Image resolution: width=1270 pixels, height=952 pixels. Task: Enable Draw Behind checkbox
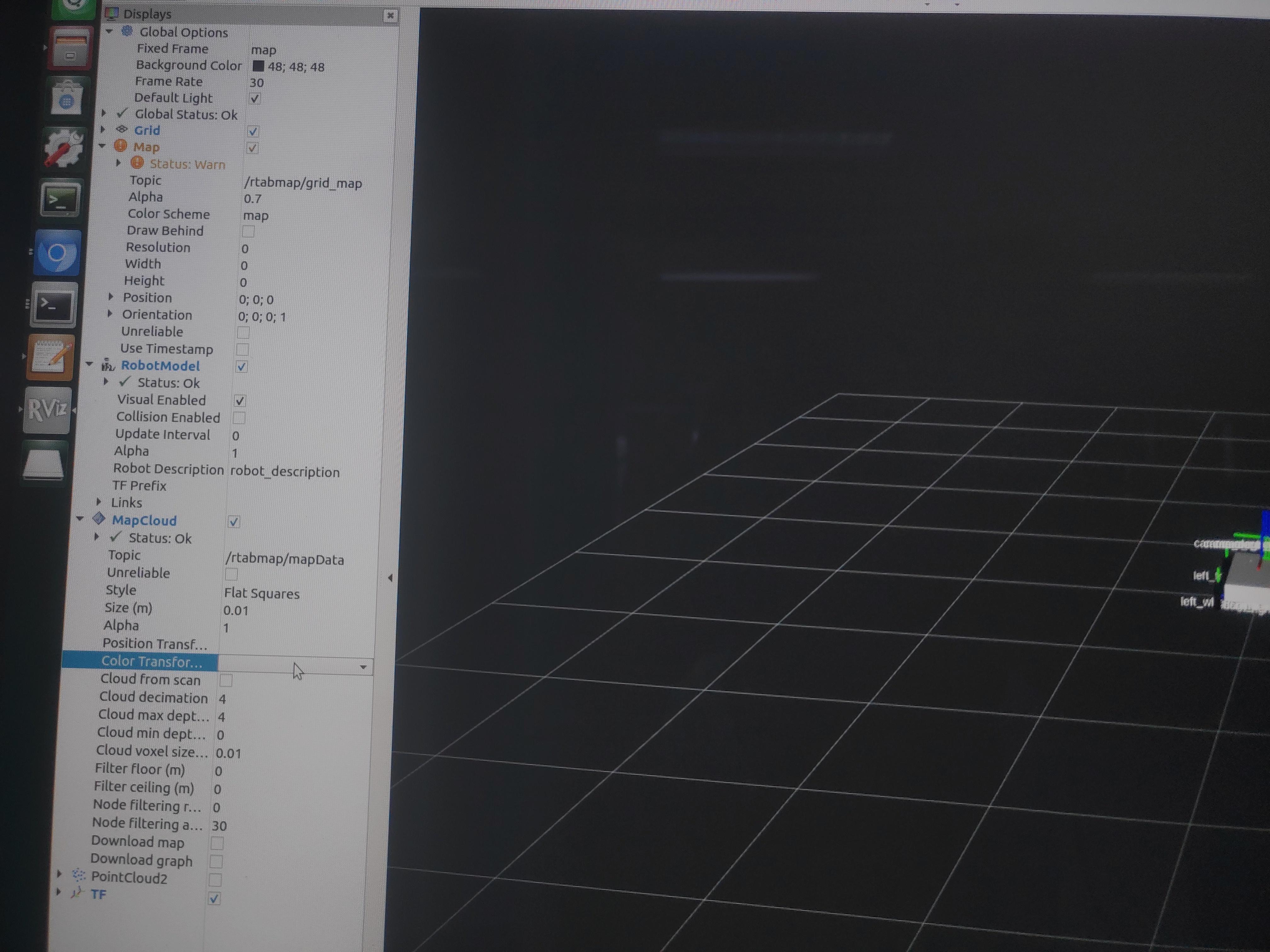pos(248,231)
